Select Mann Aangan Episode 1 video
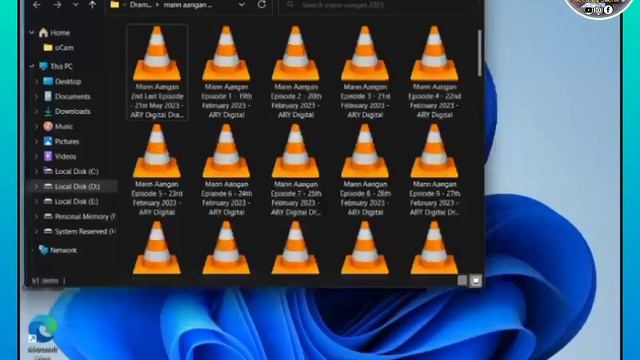The width and height of the screenshot is (640, 360). pyautogui.click(x=227, y=72)
